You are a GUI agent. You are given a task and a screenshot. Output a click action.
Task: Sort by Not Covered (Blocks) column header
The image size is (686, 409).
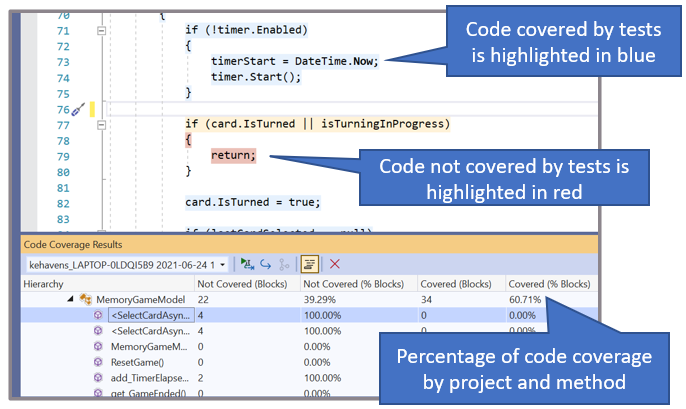tap(247, 284)
